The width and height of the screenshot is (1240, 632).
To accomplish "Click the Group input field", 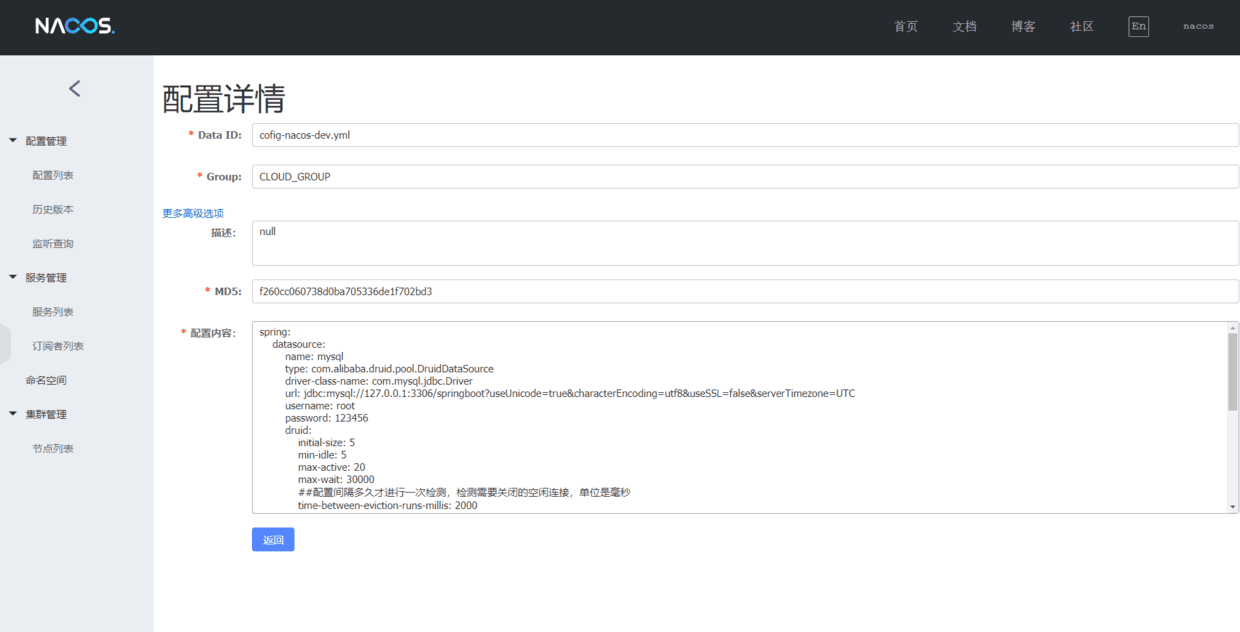I will tap(745, 177).
